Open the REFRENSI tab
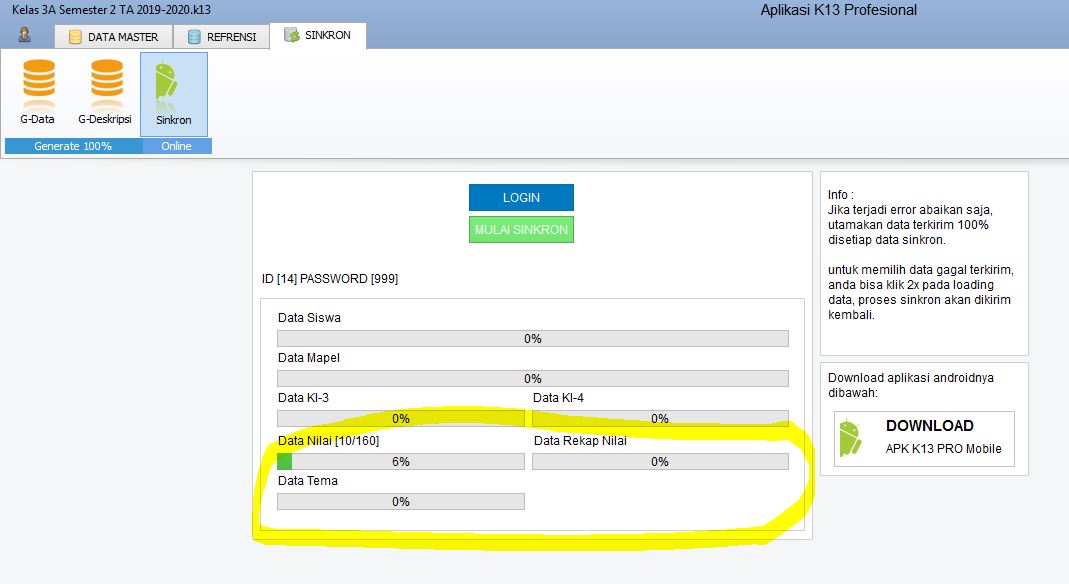1069x584 pixels. coord(221,37)
